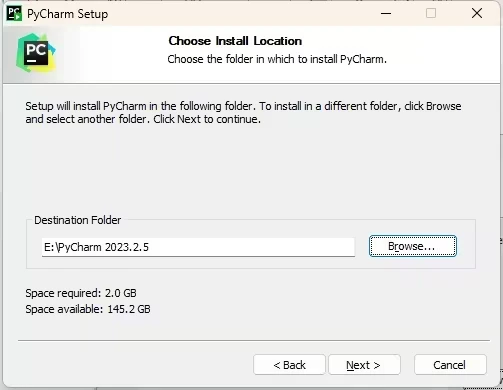The image size is (503, 390).
Task: Open the Browse... folder picker
Action: 413,246
